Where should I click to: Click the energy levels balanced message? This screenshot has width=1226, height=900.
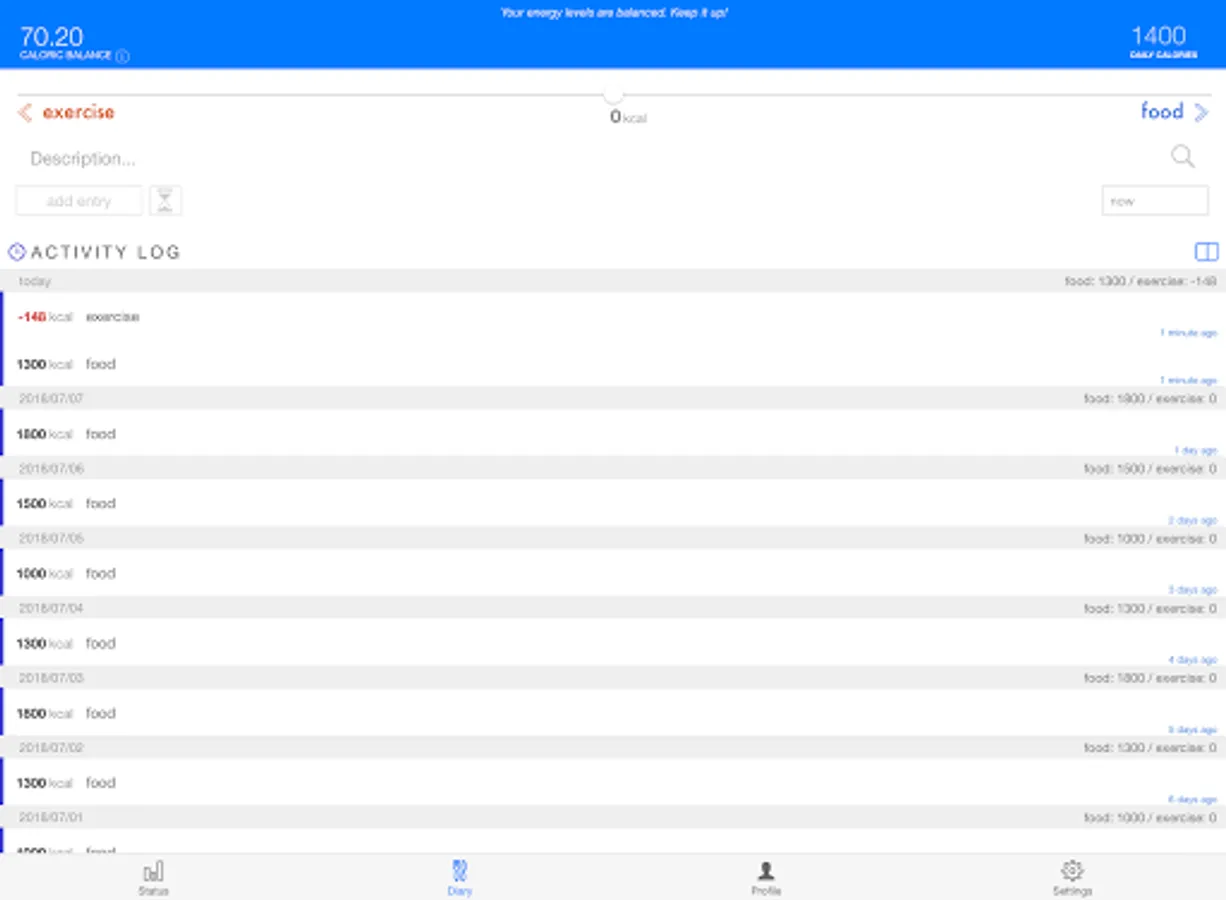[x=613, y=13]
